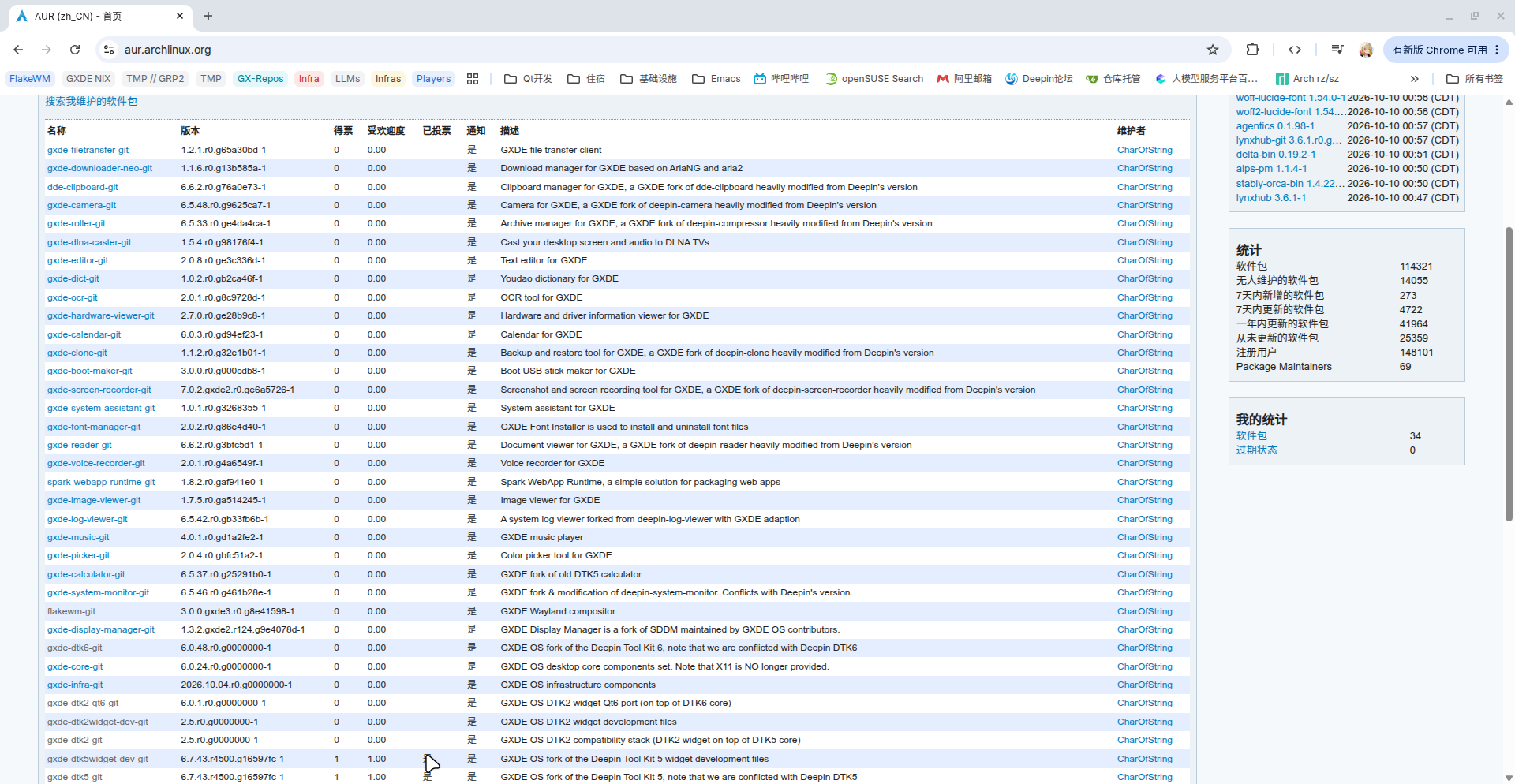Image resolution: width=1515 pixels, height=784 pixels.
Task: Switch to the GX-Repos tab group
Action: pyautogui.click(x=260, y=79)
